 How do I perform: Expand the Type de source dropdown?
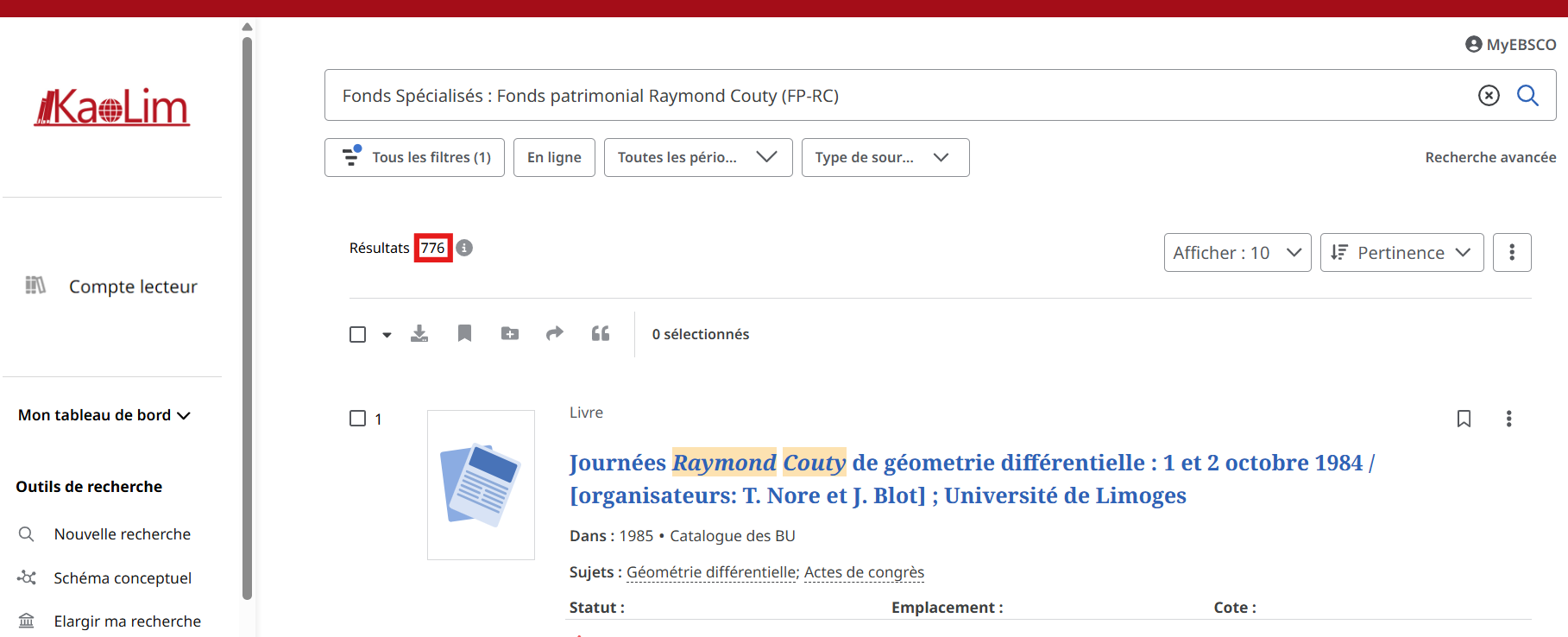[885, 157]
